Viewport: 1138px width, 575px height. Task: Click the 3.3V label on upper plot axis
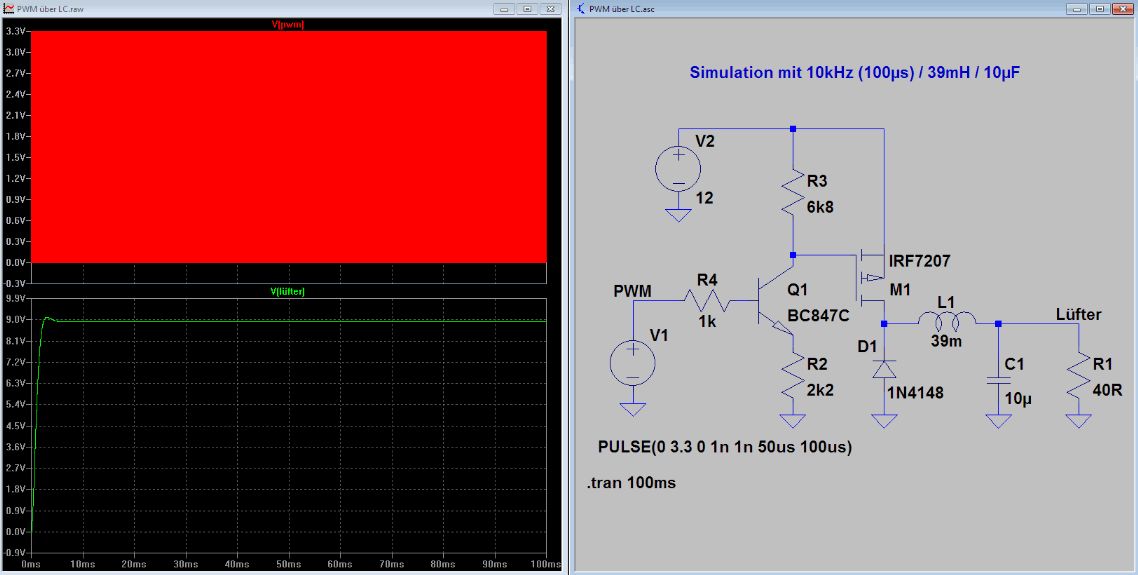16,31
